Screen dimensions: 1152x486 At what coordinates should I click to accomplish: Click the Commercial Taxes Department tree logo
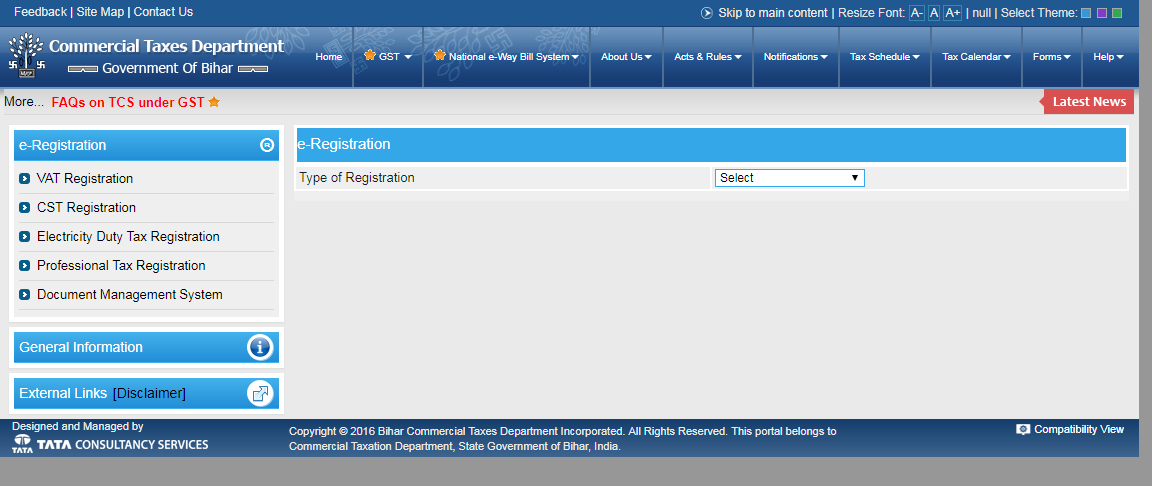pos(25,57)
